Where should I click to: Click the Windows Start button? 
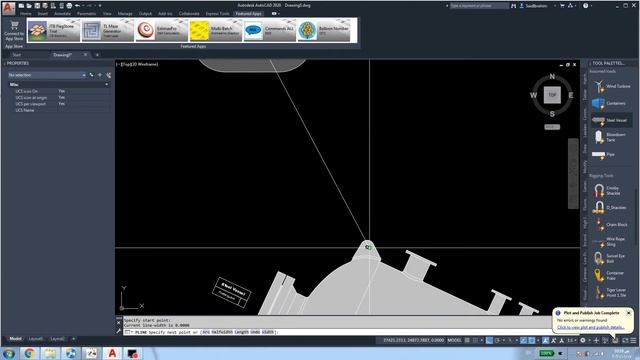[x=9, y=353]
